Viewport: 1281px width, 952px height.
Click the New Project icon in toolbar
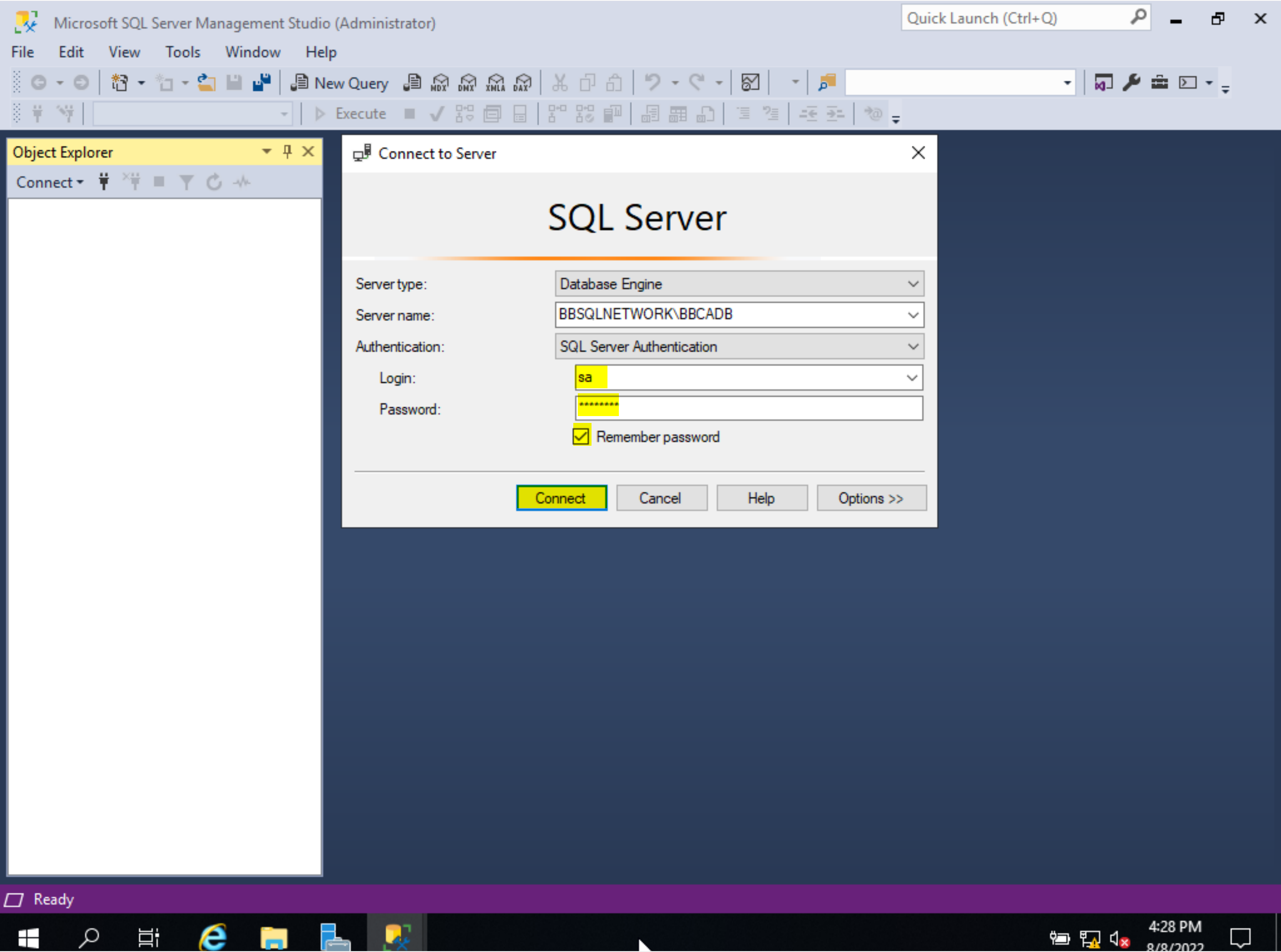[120, 82]
